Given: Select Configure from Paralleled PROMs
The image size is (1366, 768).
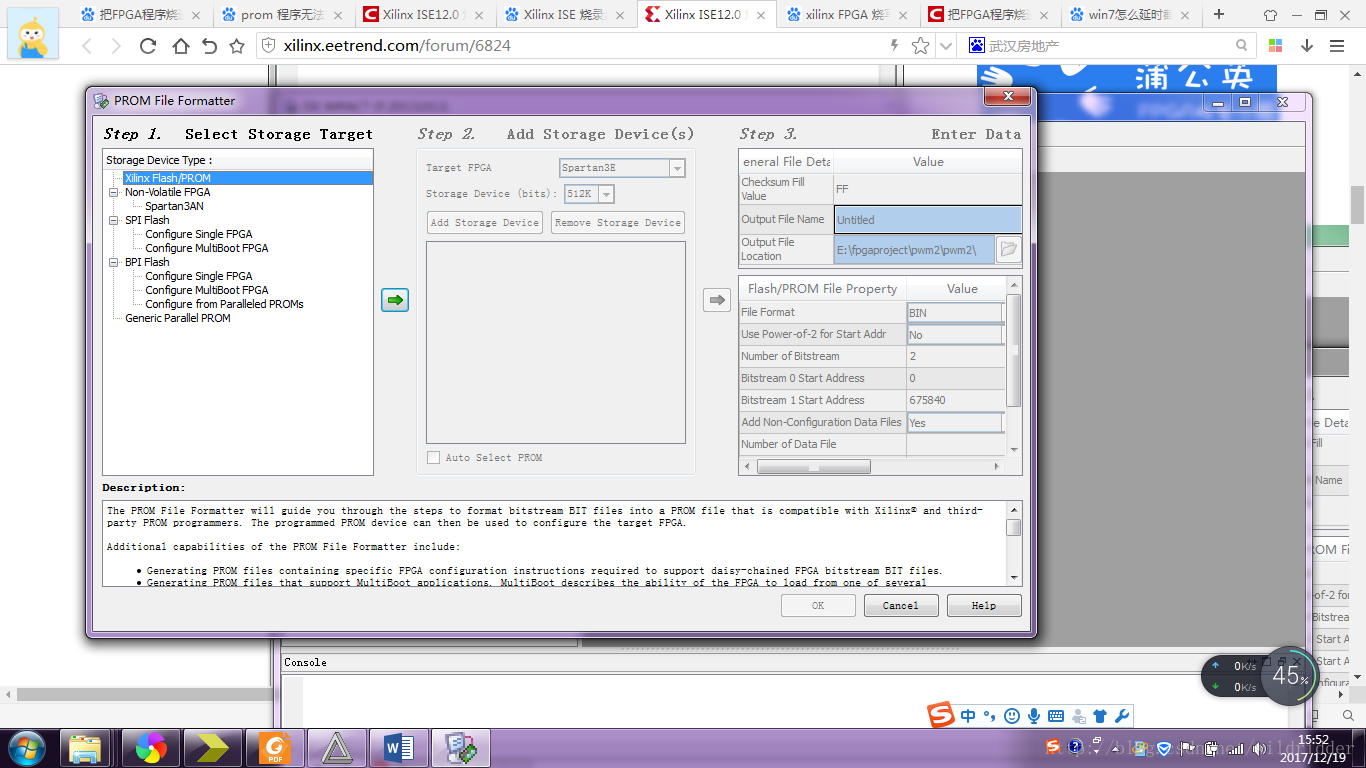Looking at the screenshot, I should tap(224, 304).
